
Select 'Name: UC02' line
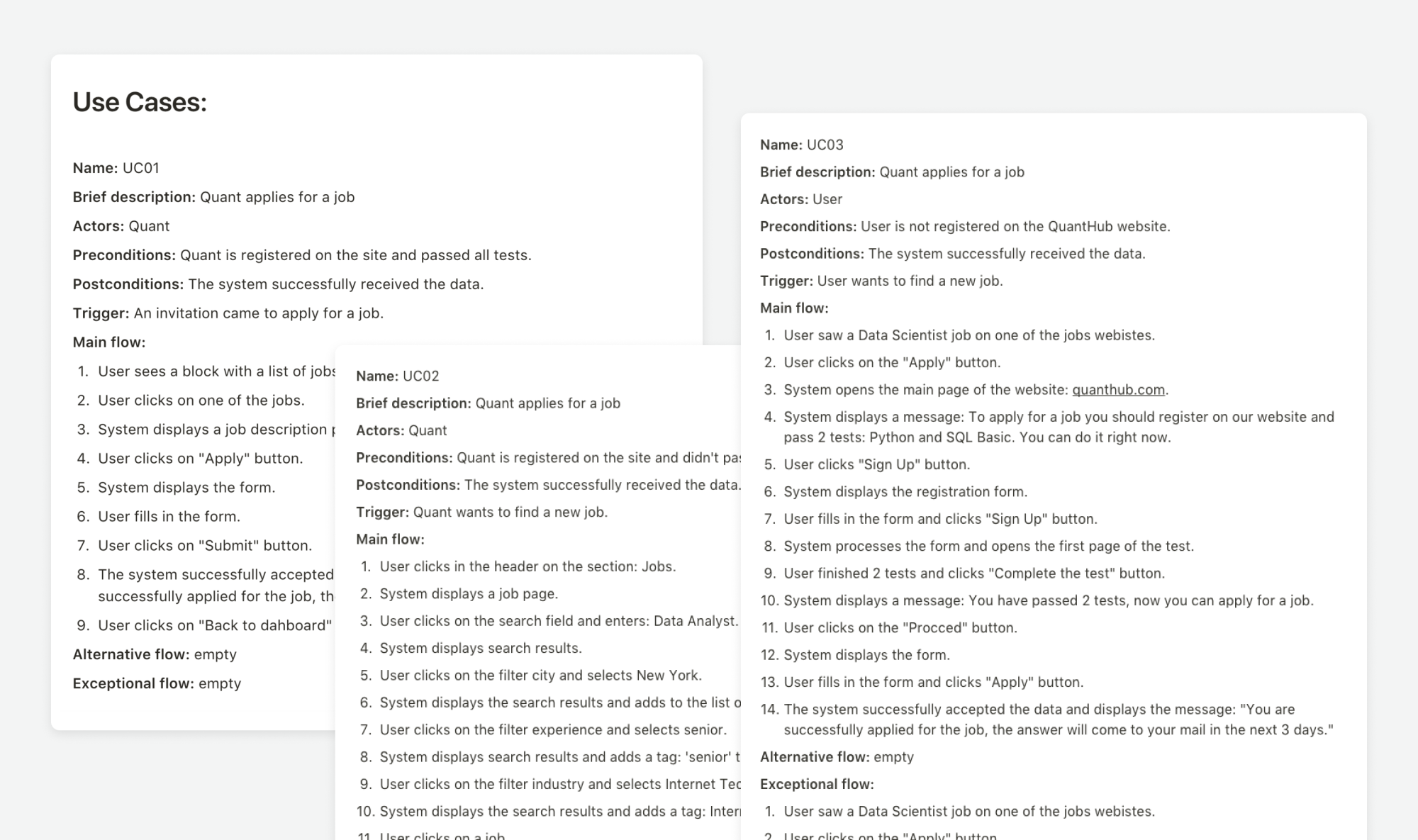tap(397, 376)
